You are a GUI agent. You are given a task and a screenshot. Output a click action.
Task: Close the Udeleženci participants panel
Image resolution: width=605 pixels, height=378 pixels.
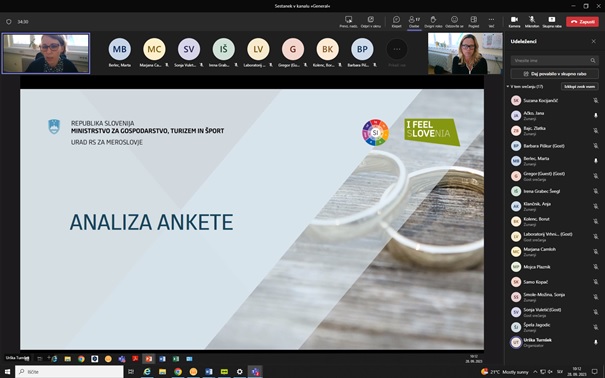point(593,41)
